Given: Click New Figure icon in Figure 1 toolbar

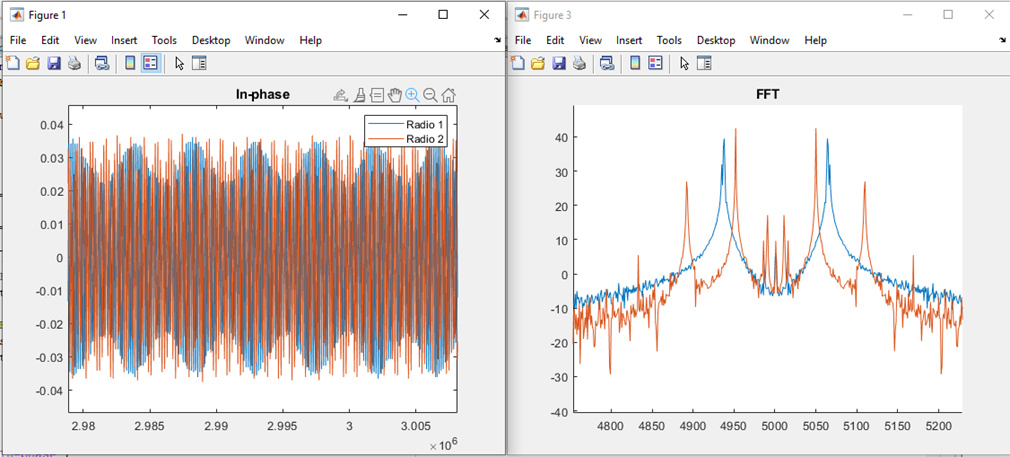Looking at the screenshot, I should 12,63.
